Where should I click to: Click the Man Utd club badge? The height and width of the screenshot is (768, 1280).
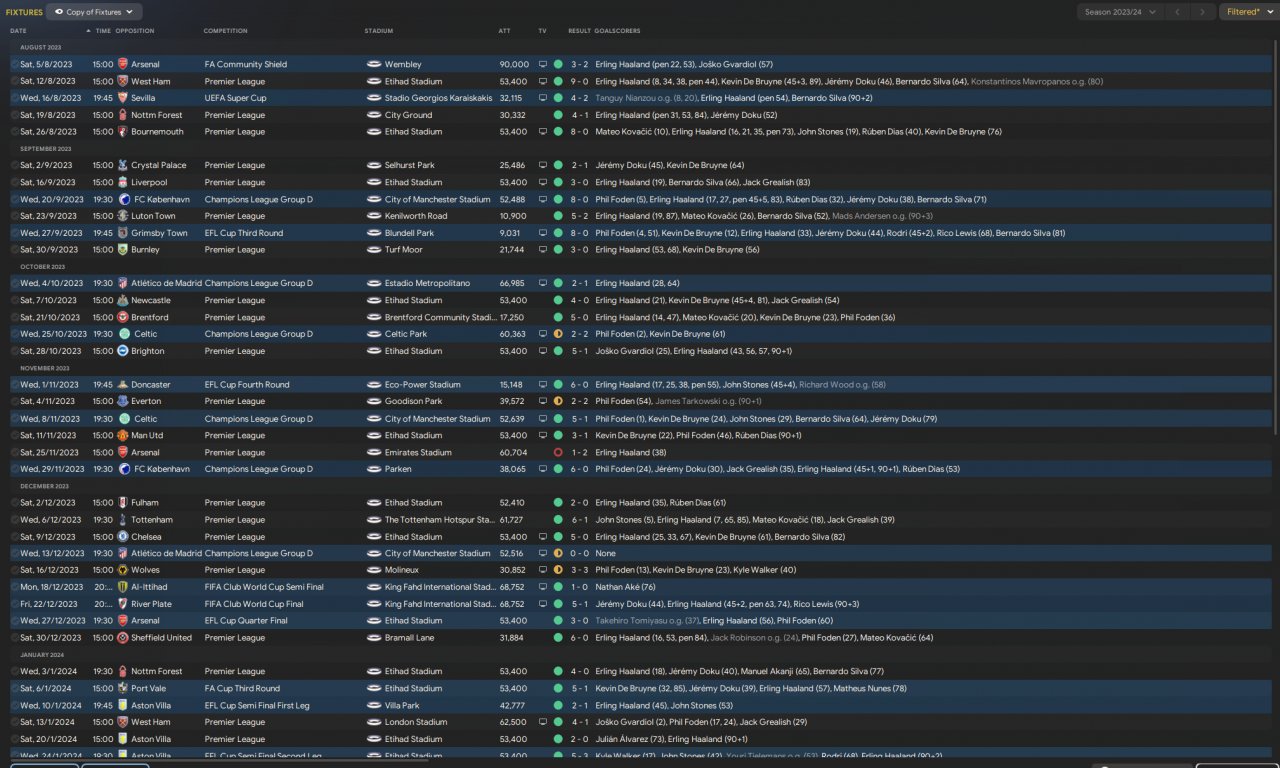[x=123, y=435]
